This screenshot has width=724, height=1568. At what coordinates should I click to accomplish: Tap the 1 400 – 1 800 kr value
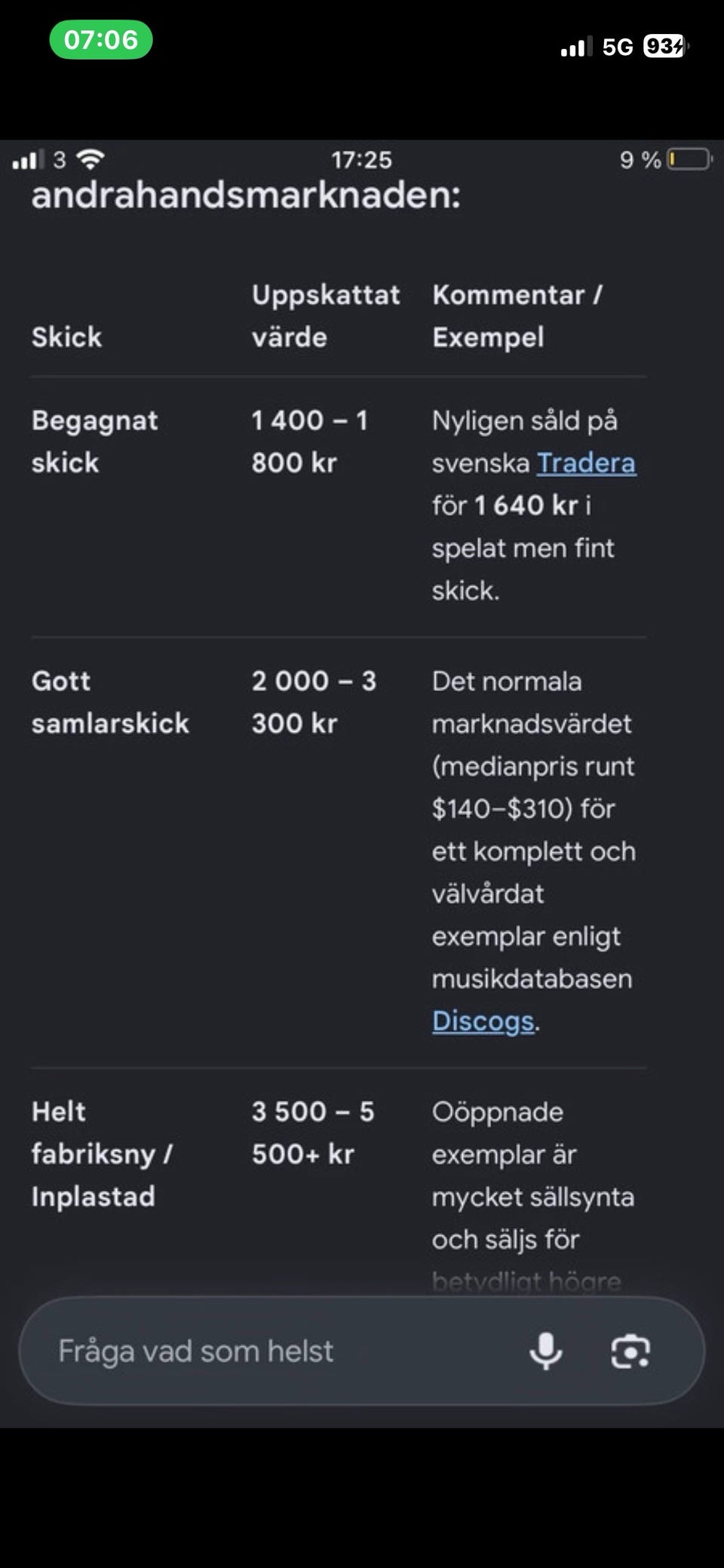tap(310, 441)
